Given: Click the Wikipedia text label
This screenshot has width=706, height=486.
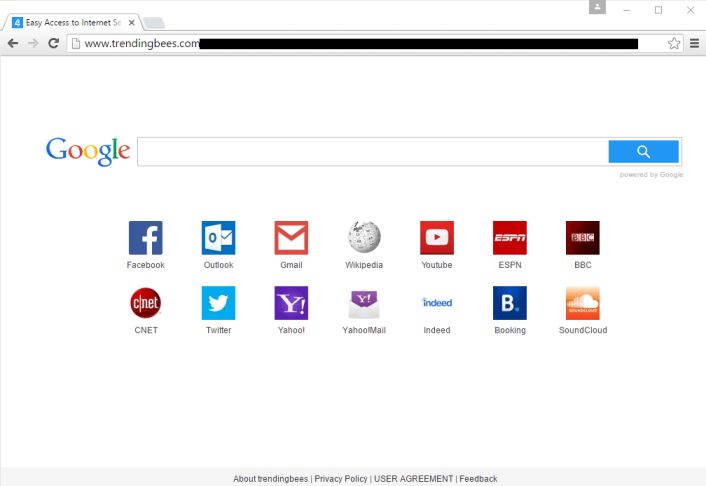Looking at the screenshot, I should point(364,265).
